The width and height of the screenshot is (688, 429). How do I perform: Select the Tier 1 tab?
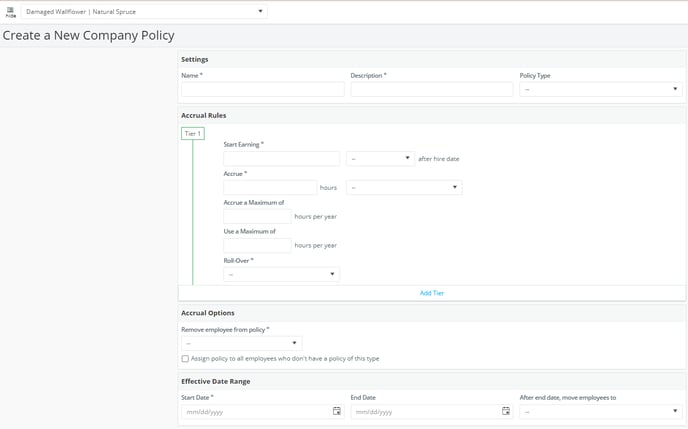[x=193, y=133]
